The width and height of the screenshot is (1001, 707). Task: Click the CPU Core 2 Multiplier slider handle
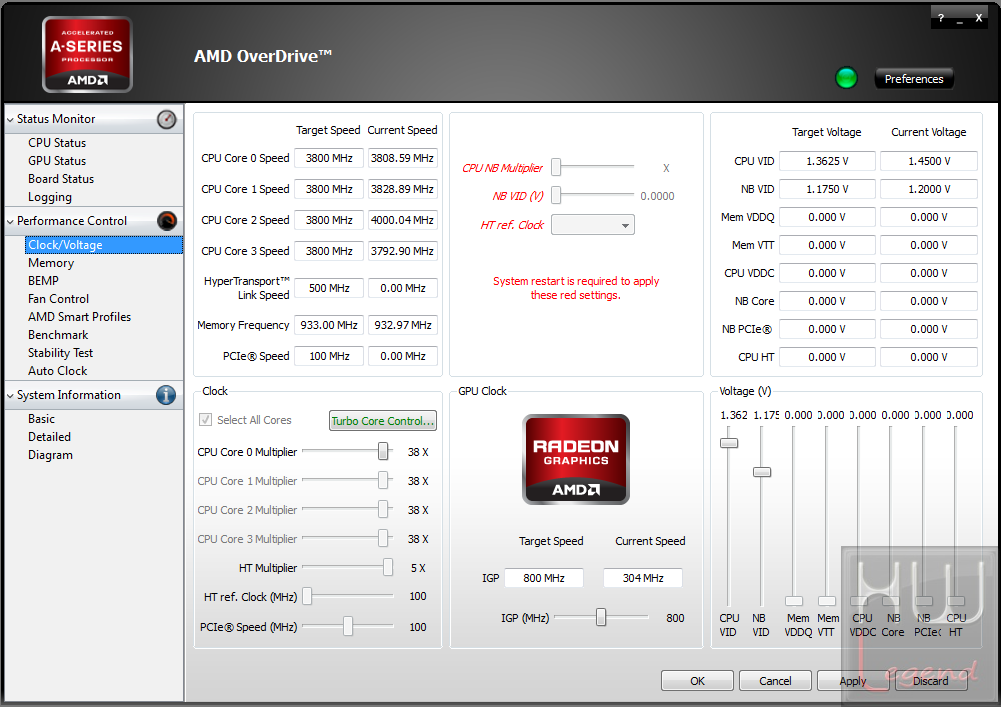click(x=382, y=510)
